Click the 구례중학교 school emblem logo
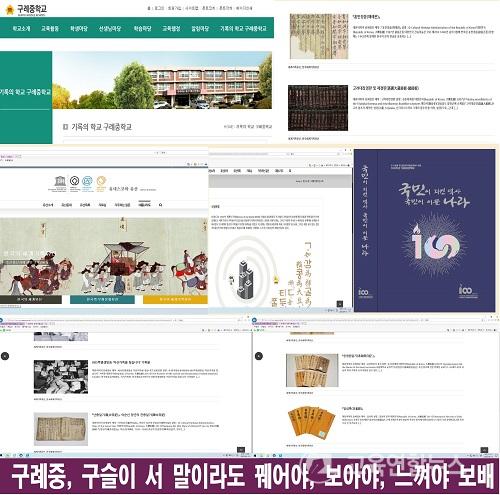The height and width of the screenshot is (495, 500). (x=9, y=10)
